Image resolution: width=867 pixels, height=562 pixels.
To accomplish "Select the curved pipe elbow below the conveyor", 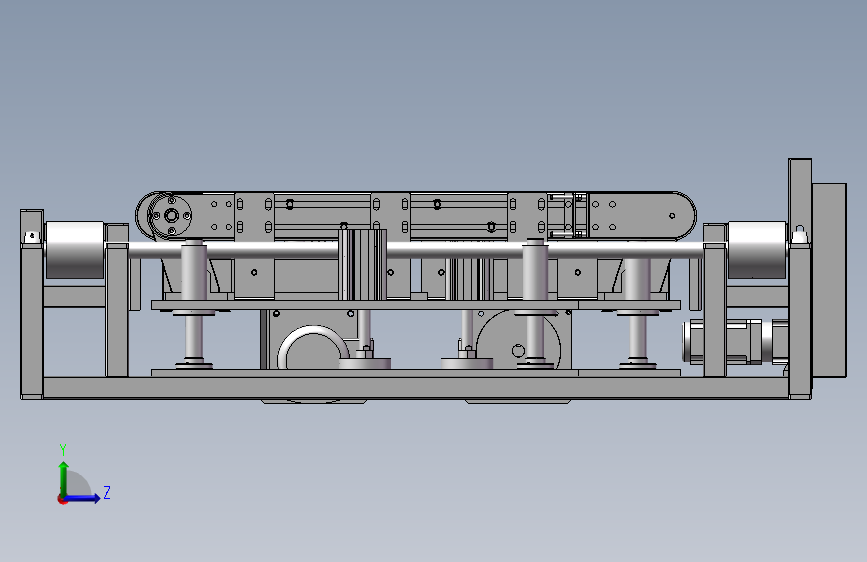I will click(314, 347).
